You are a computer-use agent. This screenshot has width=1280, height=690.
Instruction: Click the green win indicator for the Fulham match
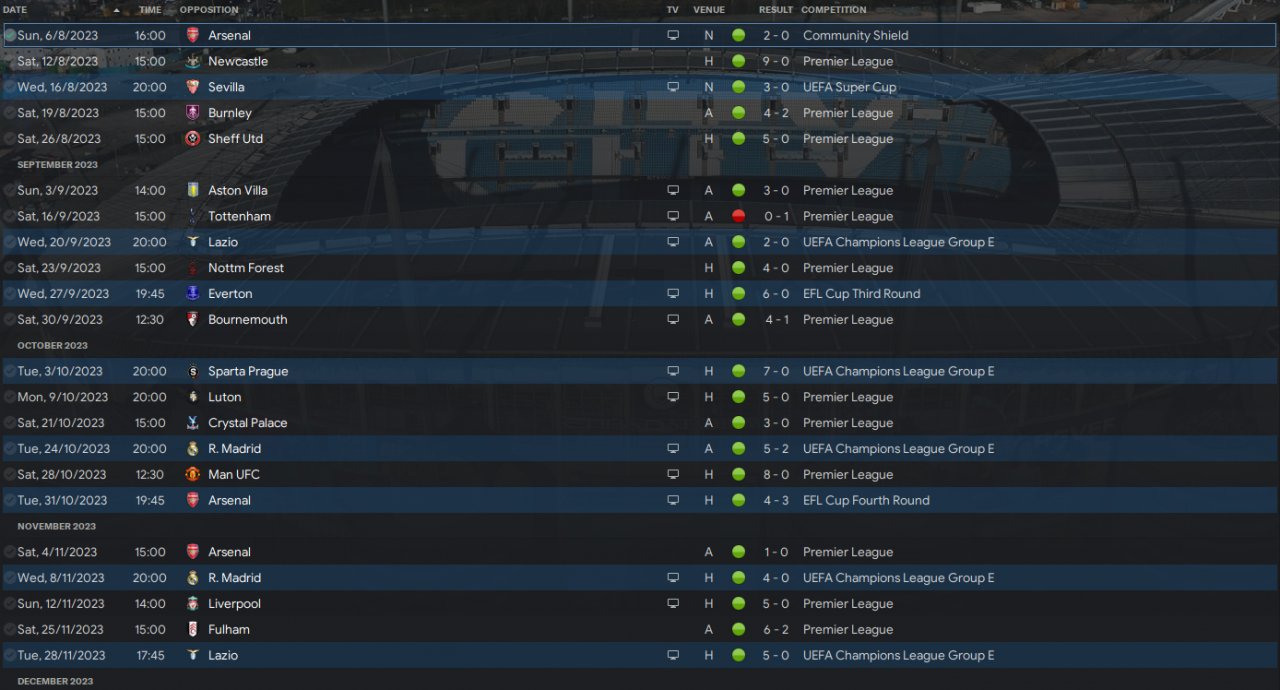(x=738, y=630)
